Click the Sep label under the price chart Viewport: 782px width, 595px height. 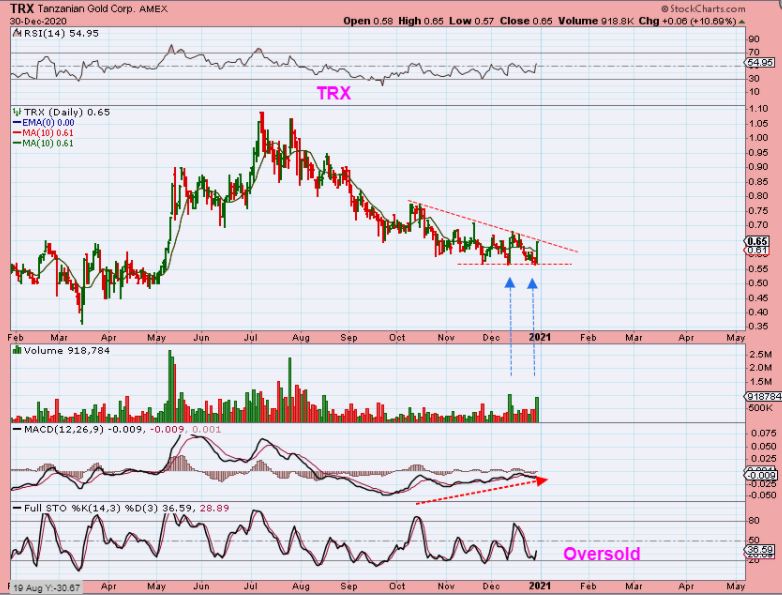349,338
